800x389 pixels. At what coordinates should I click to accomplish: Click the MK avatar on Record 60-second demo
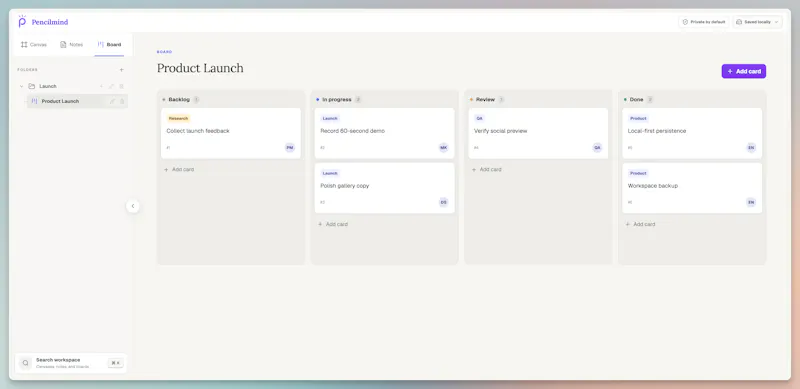pos(443,148)
